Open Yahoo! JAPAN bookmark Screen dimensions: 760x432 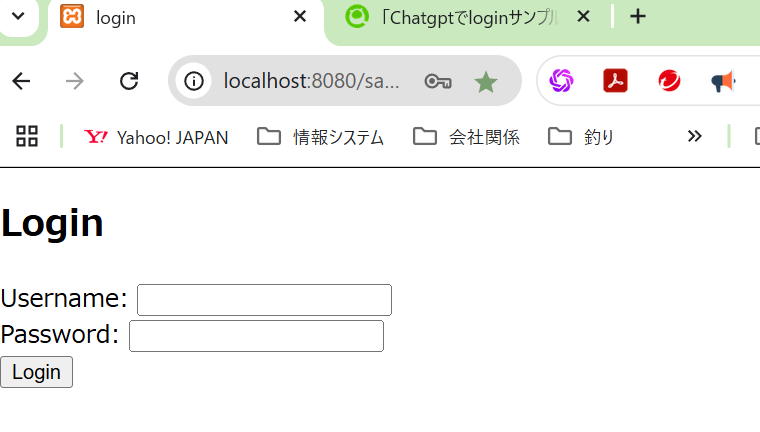point(156,138)
